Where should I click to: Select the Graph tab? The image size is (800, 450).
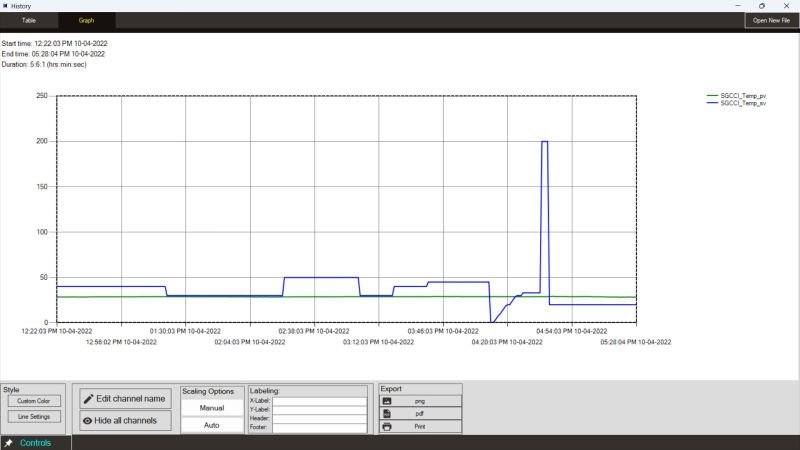click(x=86, y=20)
